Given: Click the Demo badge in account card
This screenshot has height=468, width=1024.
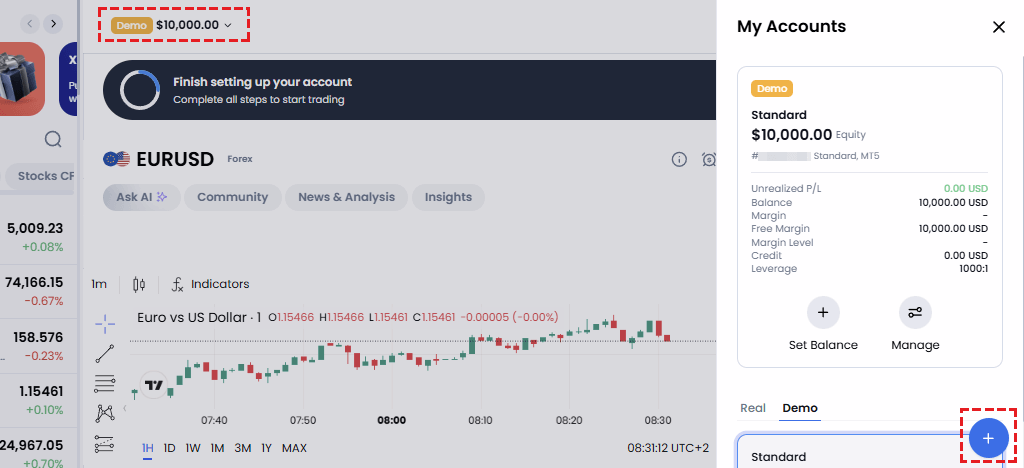Looking at the screenshot, I should click(x=771, y=89).
